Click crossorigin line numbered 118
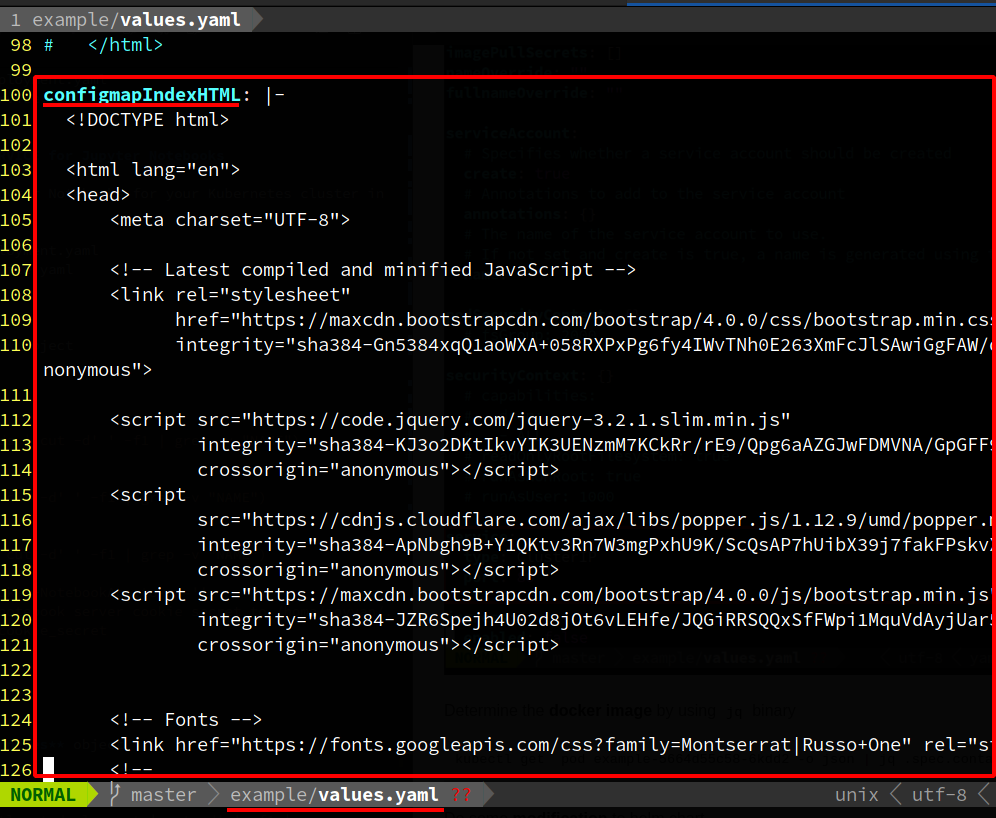Screen dimensions: 996x818 pos(378,570)
